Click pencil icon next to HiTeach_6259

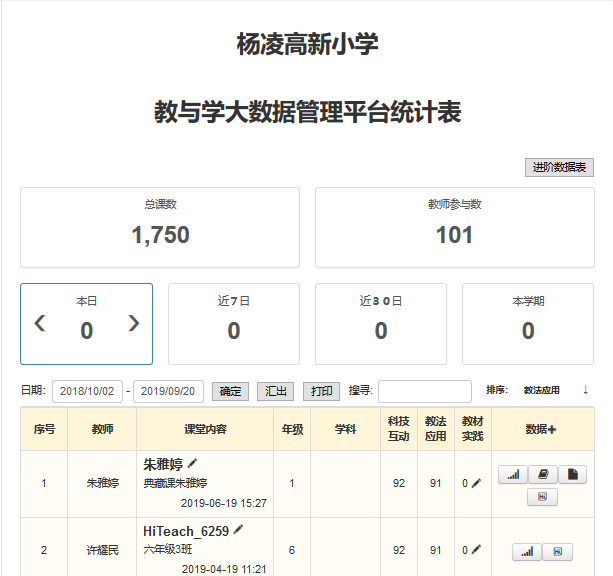[238, 530]
